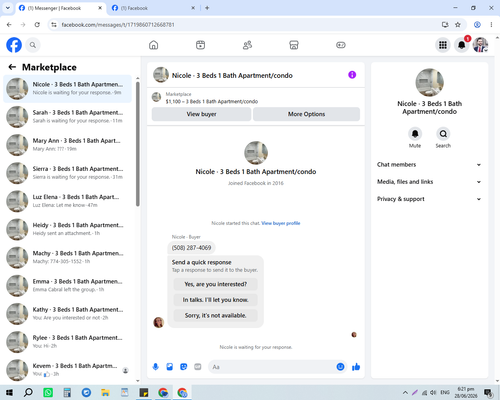Viewport: 500px width, 400px height.
Task: Reload the page
Action: point(37,25)
